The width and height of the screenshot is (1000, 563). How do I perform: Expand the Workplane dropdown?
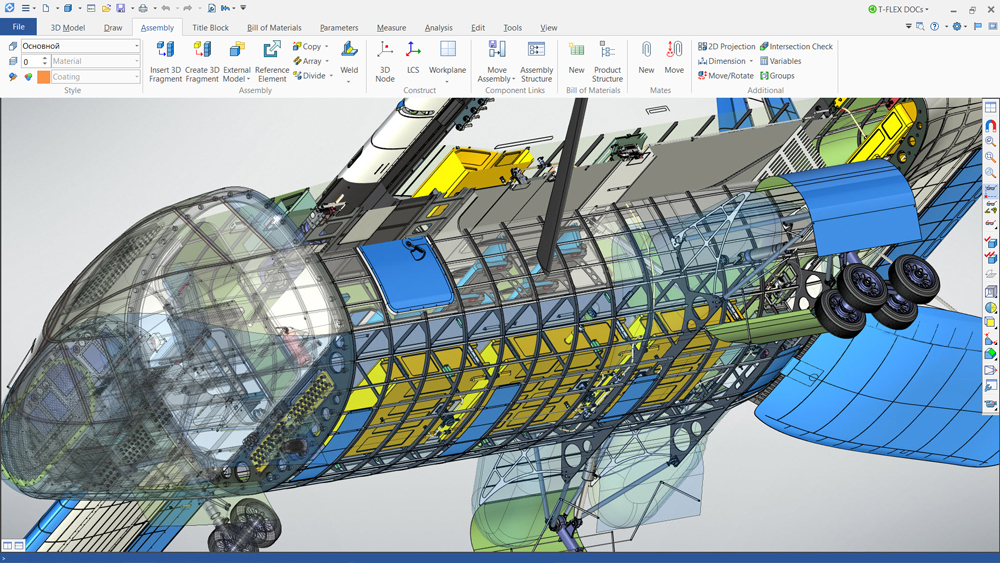447,82
